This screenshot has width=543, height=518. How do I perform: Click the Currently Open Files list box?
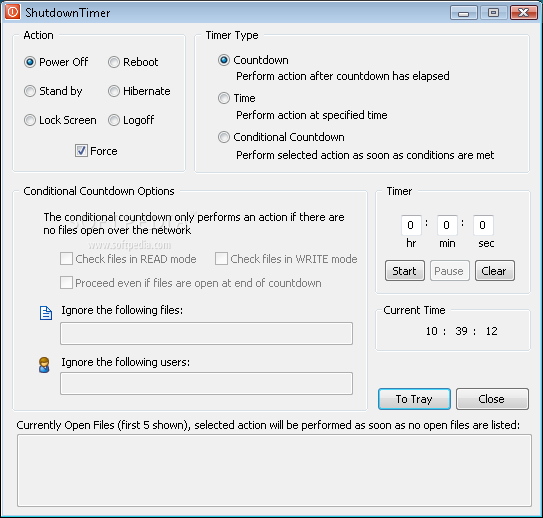click(274, 471)
